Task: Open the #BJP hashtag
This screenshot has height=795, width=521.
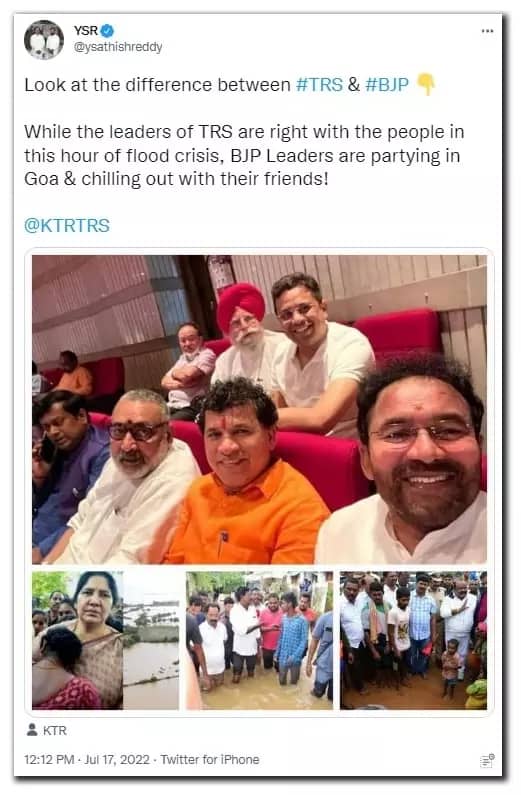Action: coord(387,85)
